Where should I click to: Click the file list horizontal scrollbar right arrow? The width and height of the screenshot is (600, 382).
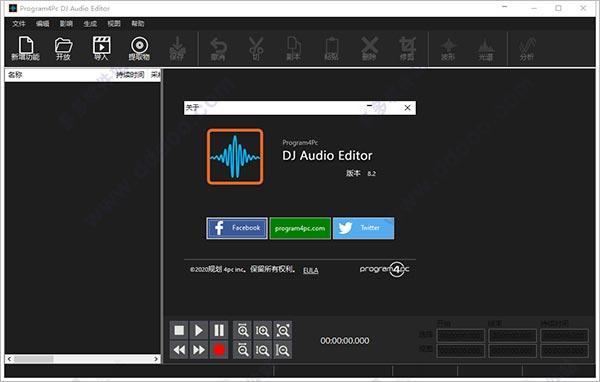tap(156, 359)
